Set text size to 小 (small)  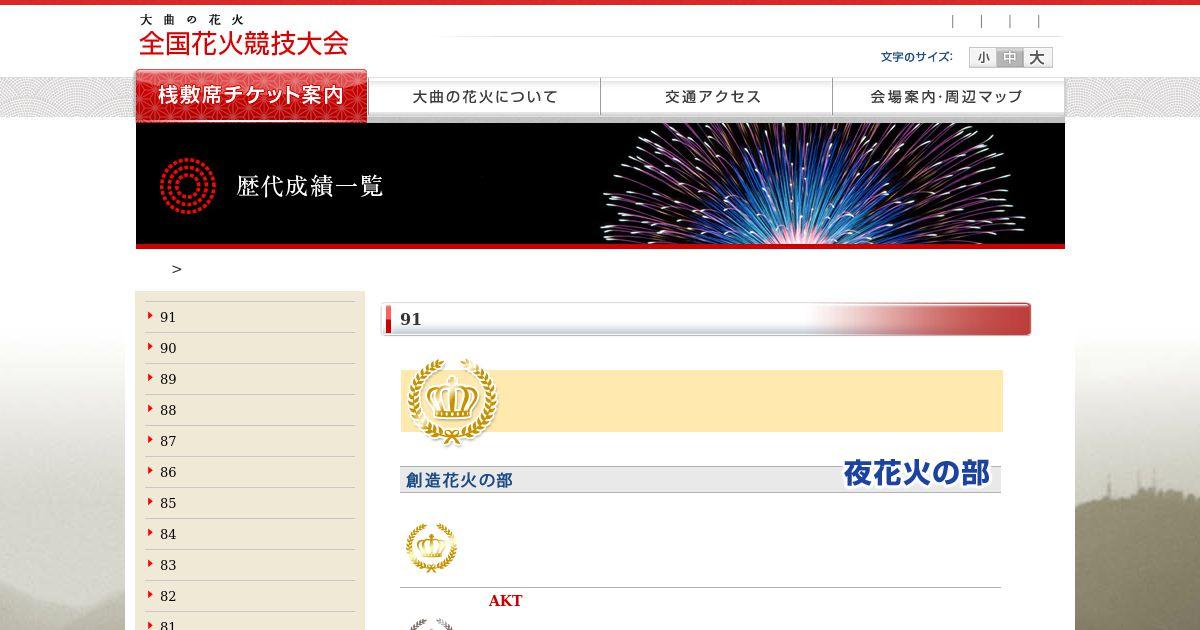(983, 58)
